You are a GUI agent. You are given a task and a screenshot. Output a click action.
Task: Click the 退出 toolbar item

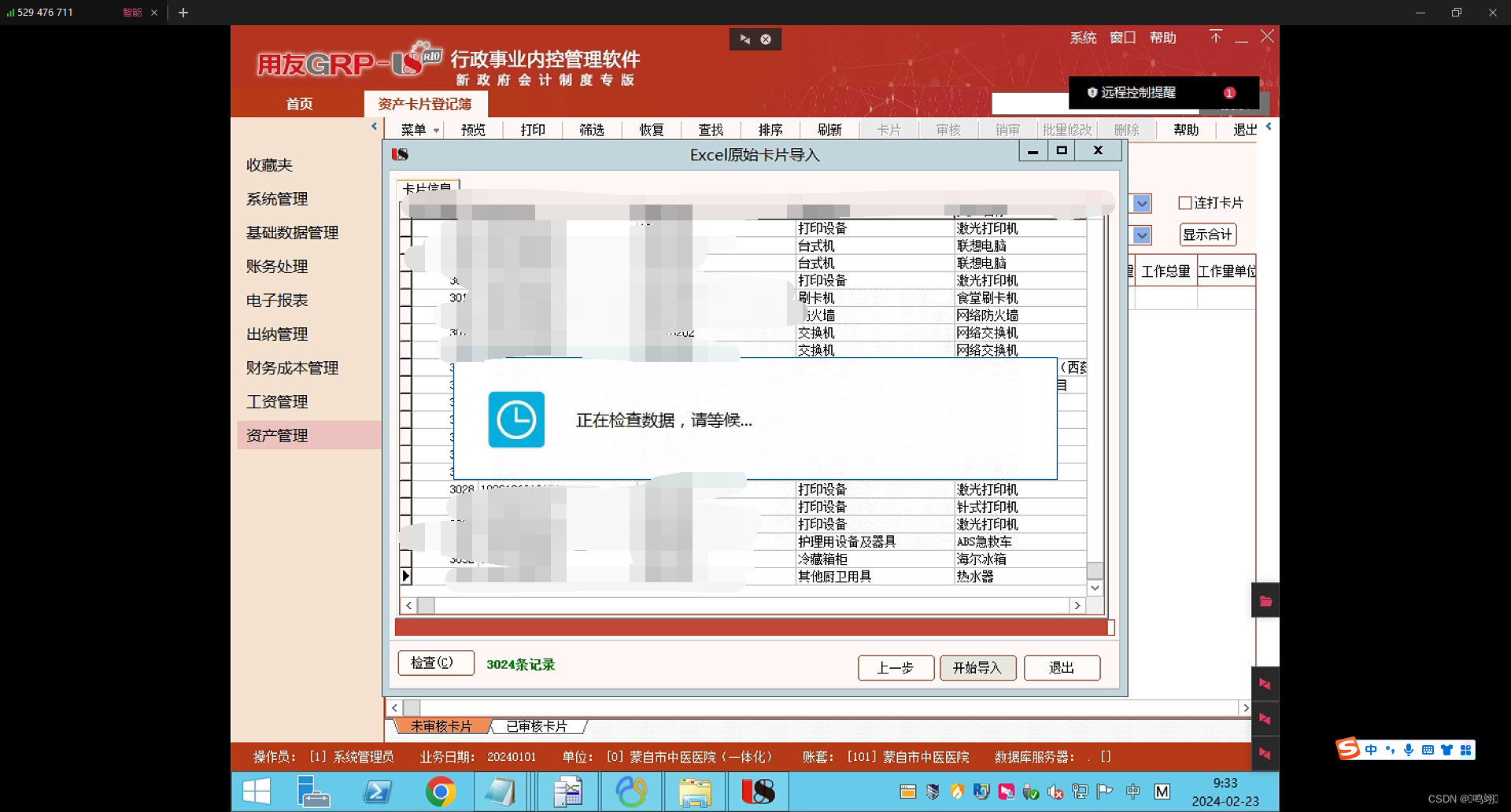pyautogui.click(x=1244, y=130)
